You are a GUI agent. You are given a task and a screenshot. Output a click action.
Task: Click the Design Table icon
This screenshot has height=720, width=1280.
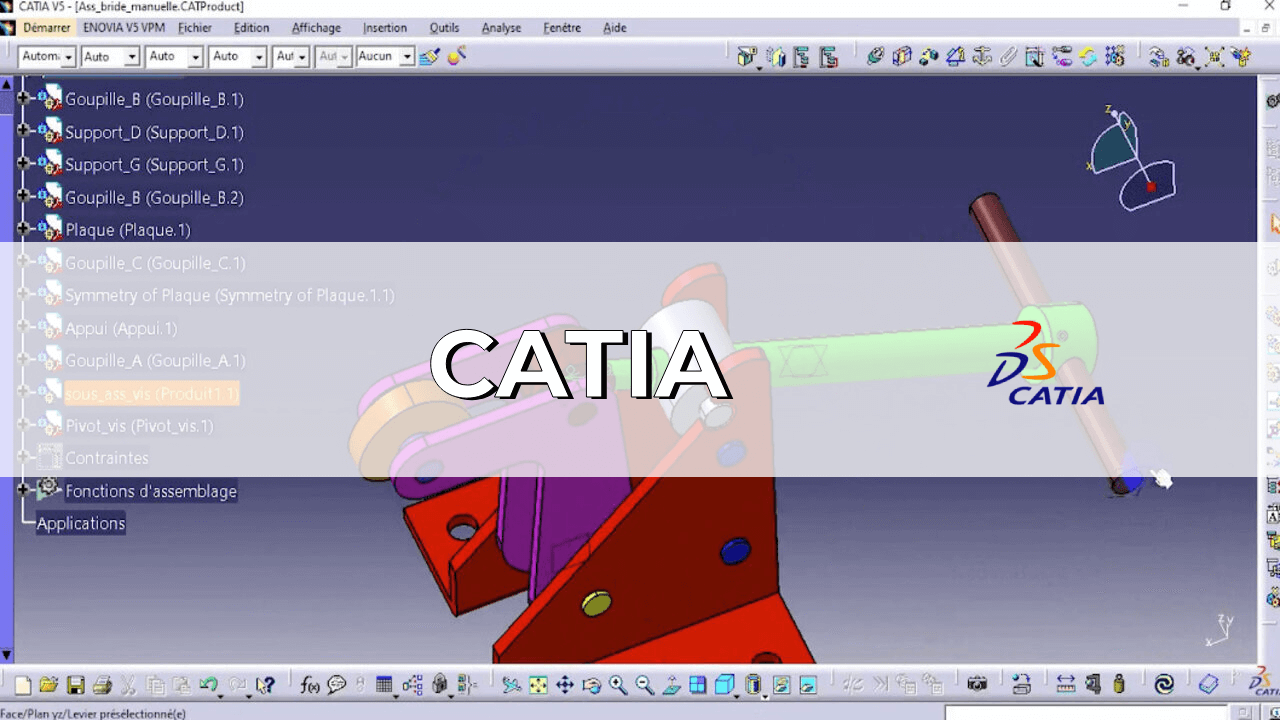[x=384, y=685]
